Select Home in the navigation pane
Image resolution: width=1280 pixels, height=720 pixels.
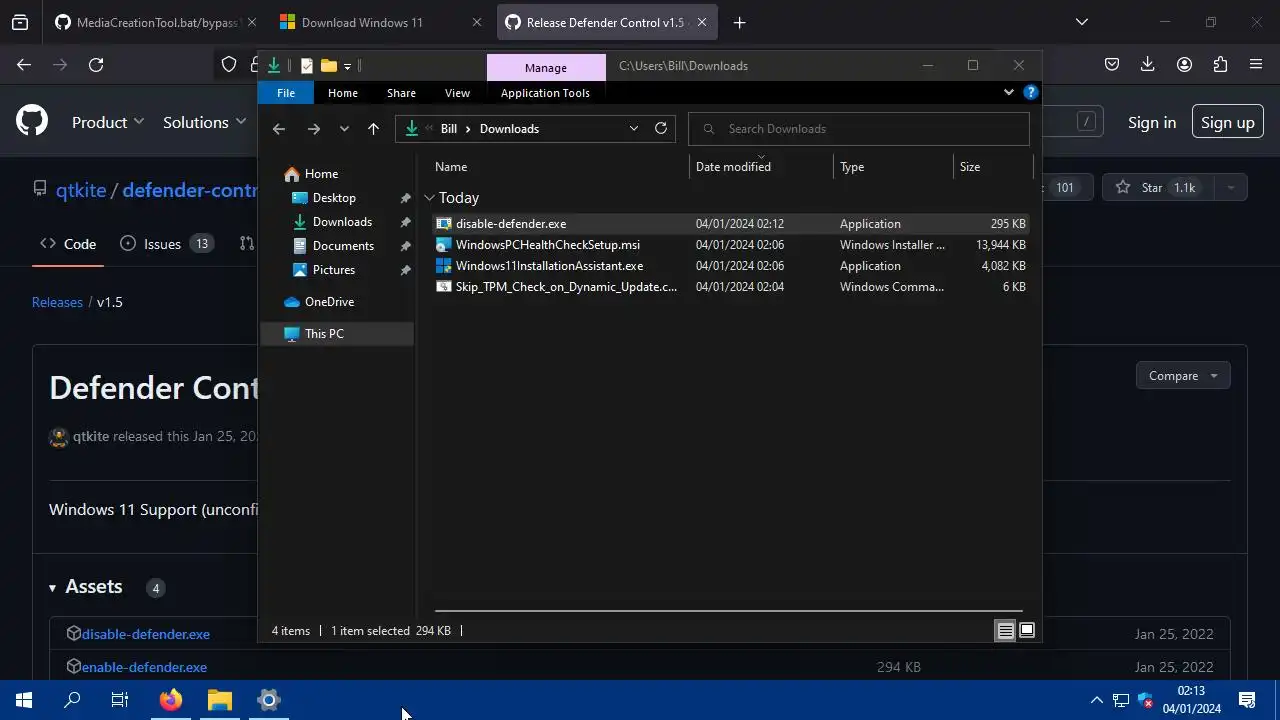point(321,174)
